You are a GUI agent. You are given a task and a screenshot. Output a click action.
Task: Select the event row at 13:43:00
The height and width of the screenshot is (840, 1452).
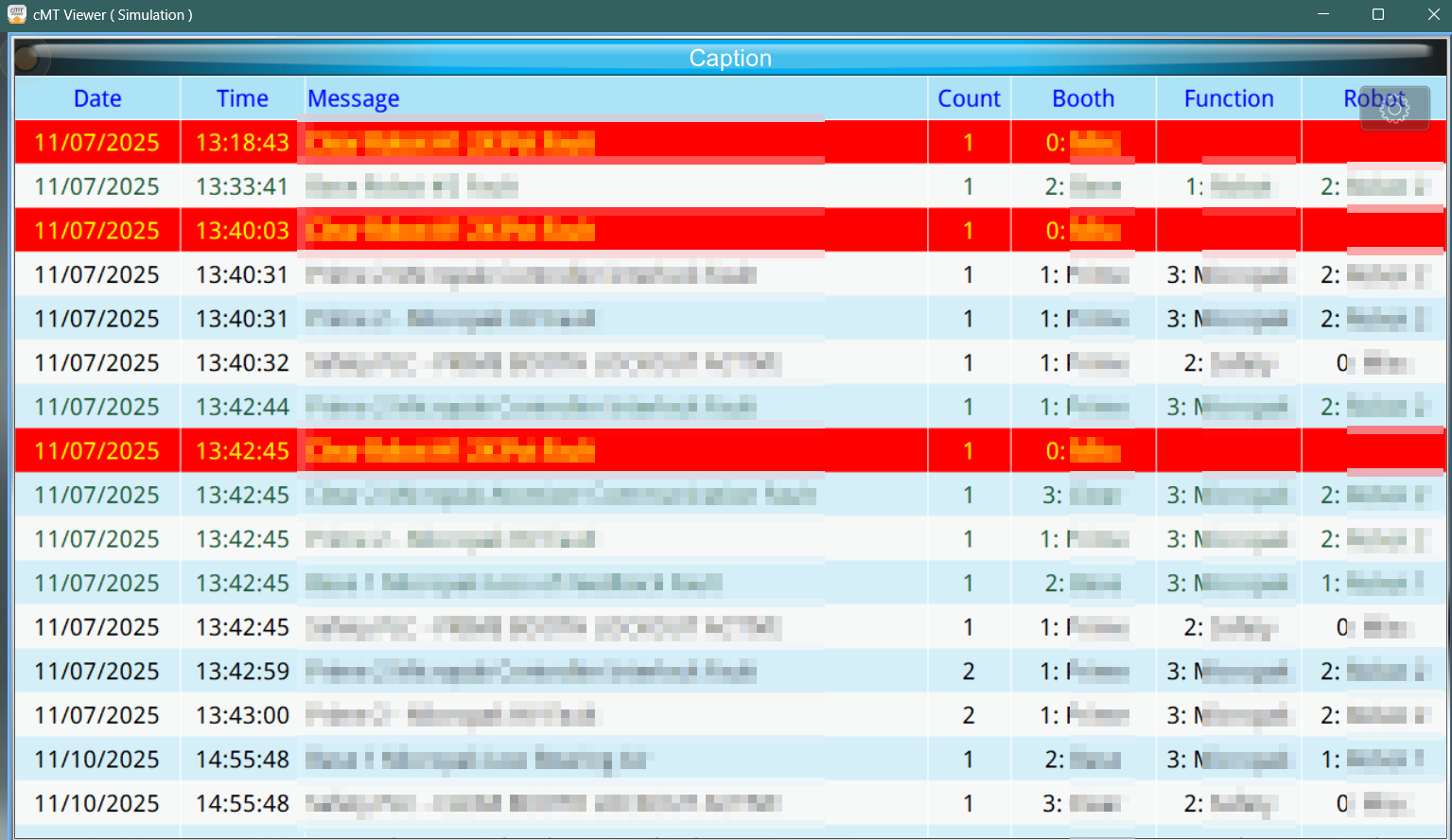click(568, 716)
